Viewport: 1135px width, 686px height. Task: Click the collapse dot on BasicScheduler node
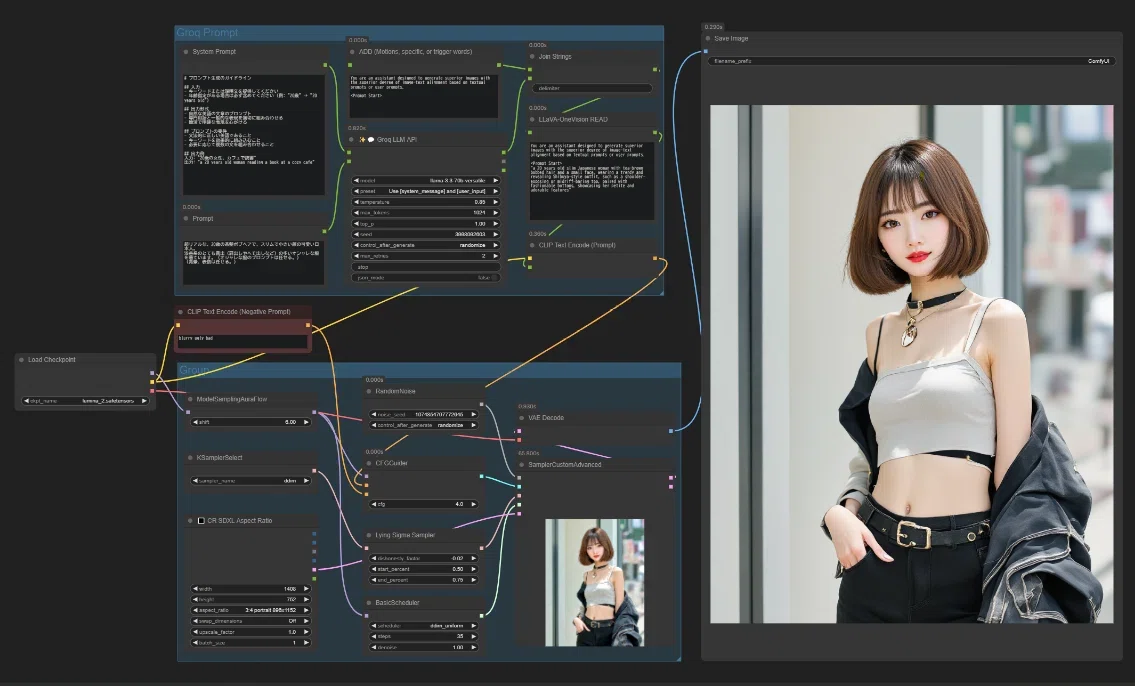point(369,603)
